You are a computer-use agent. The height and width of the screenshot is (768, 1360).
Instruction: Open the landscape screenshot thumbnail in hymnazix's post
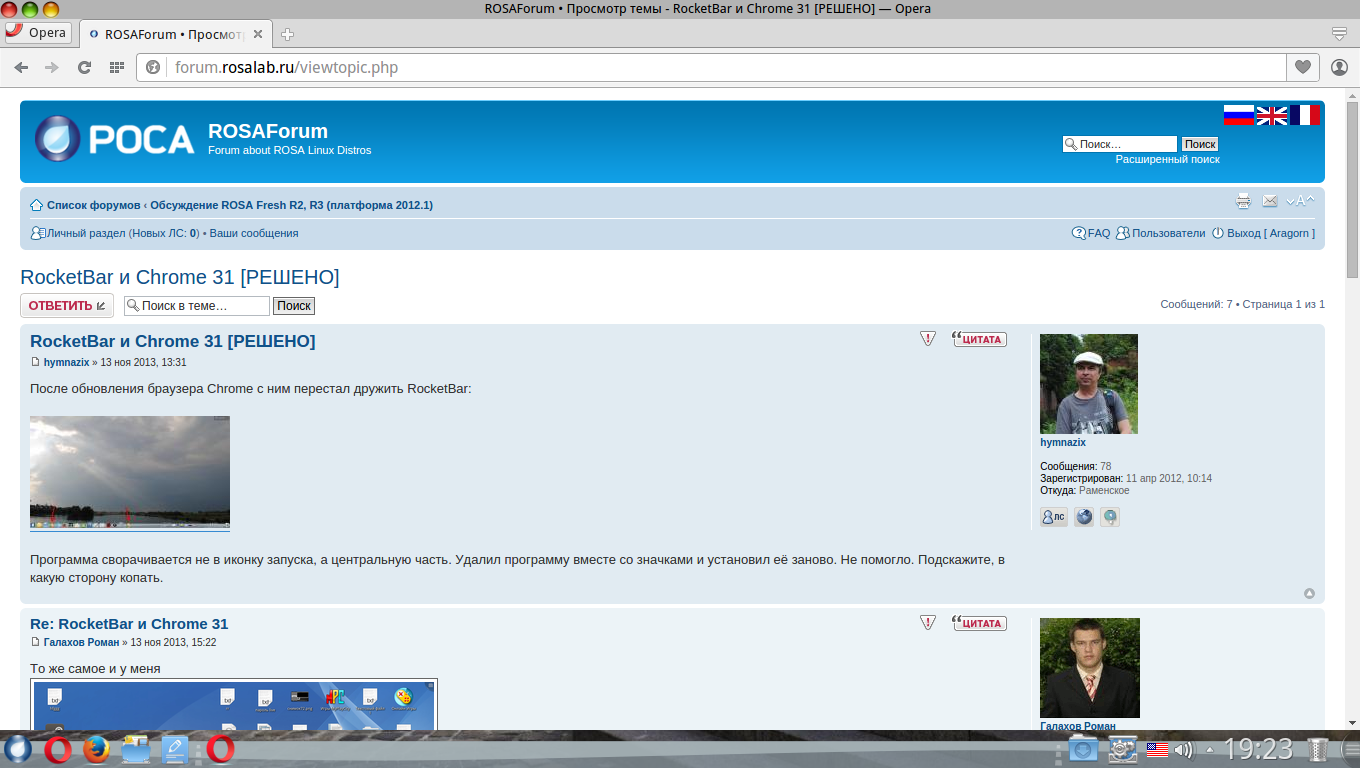[130, 472]
